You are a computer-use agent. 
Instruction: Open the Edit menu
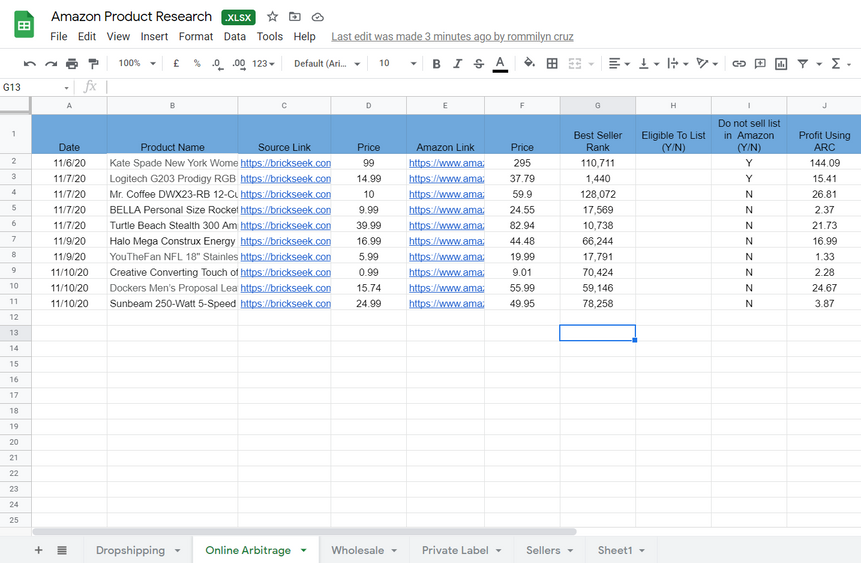point(87,37)
